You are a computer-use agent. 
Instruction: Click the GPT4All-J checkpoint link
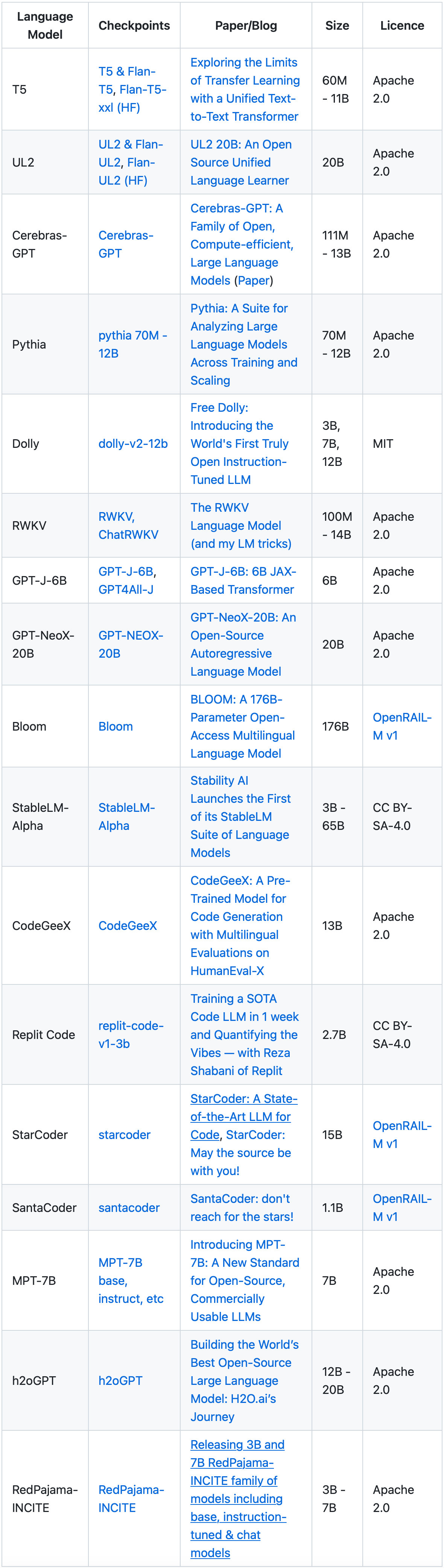pyautogui.click(x=125, y=589)
